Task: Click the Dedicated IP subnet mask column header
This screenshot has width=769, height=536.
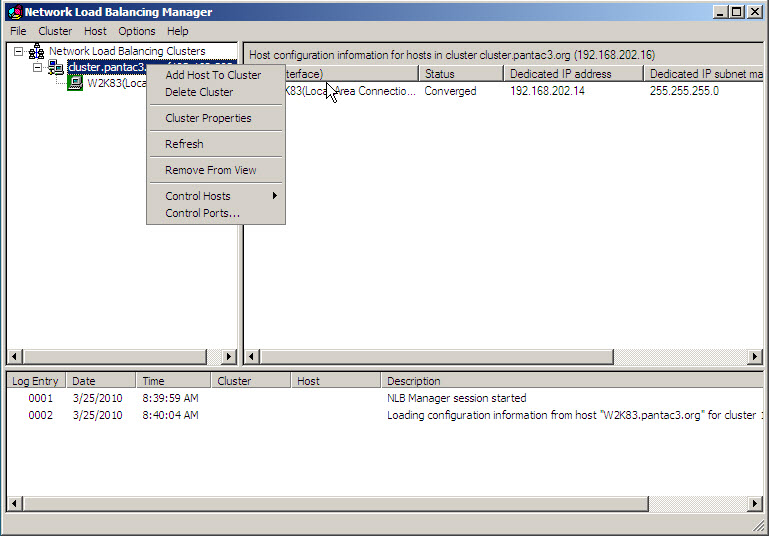Action: tap(703, 74)
